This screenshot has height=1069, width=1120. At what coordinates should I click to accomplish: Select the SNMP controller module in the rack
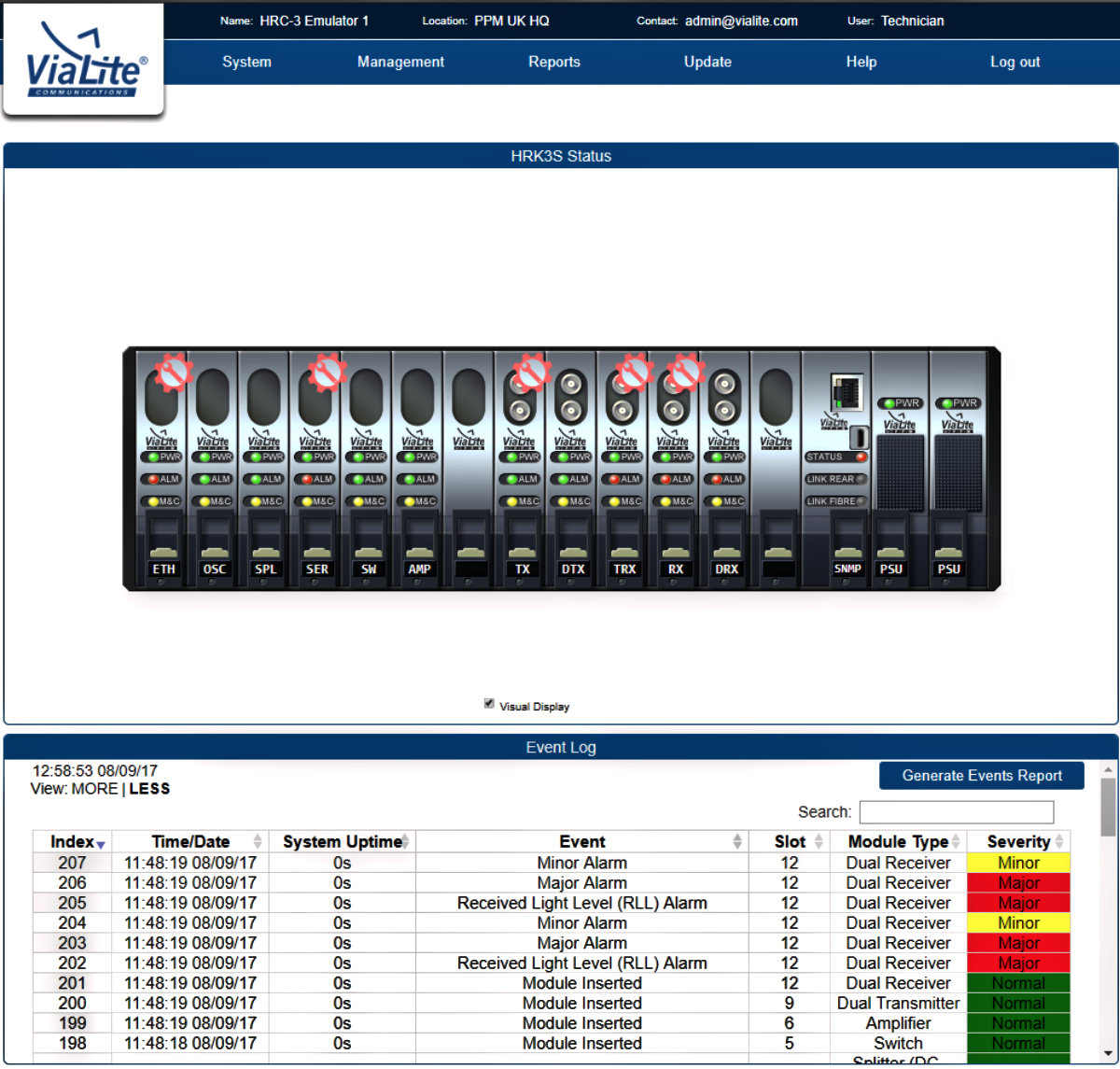pyautogui.click(x=837, y=469)
